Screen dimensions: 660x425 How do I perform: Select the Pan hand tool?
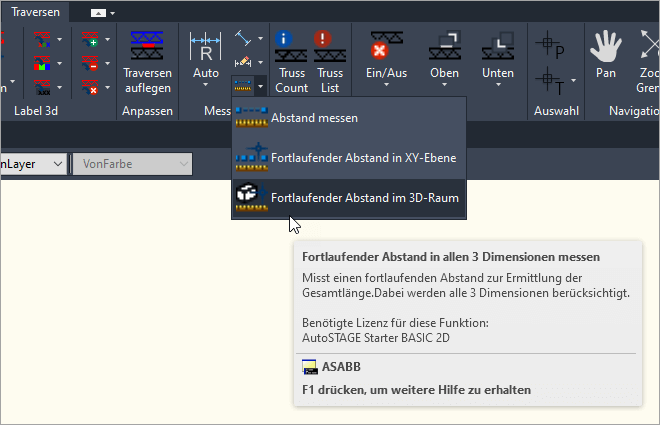pyautogui.click(x=606, y=55)
